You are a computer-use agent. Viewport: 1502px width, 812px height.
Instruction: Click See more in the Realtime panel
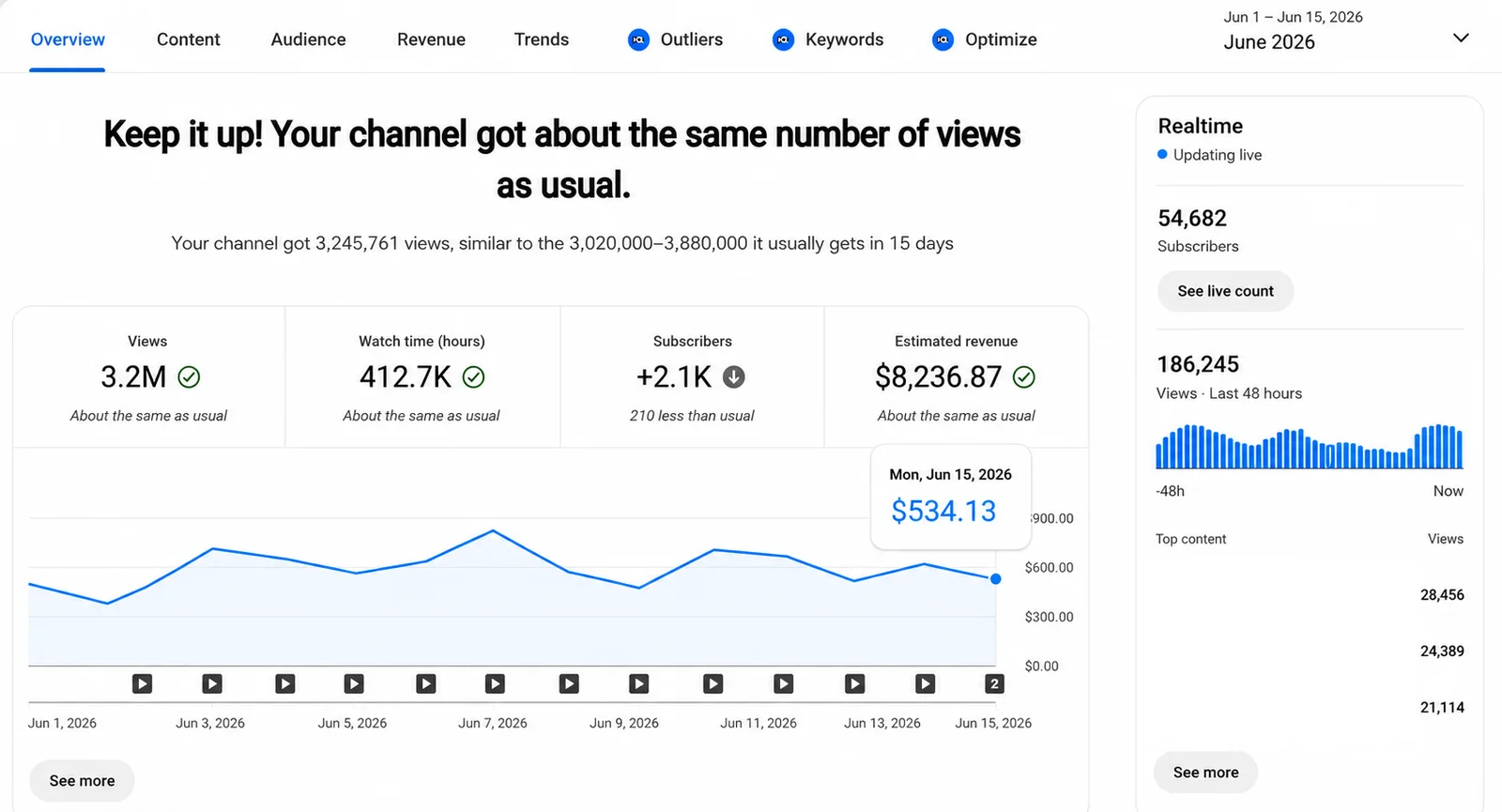1205,773
